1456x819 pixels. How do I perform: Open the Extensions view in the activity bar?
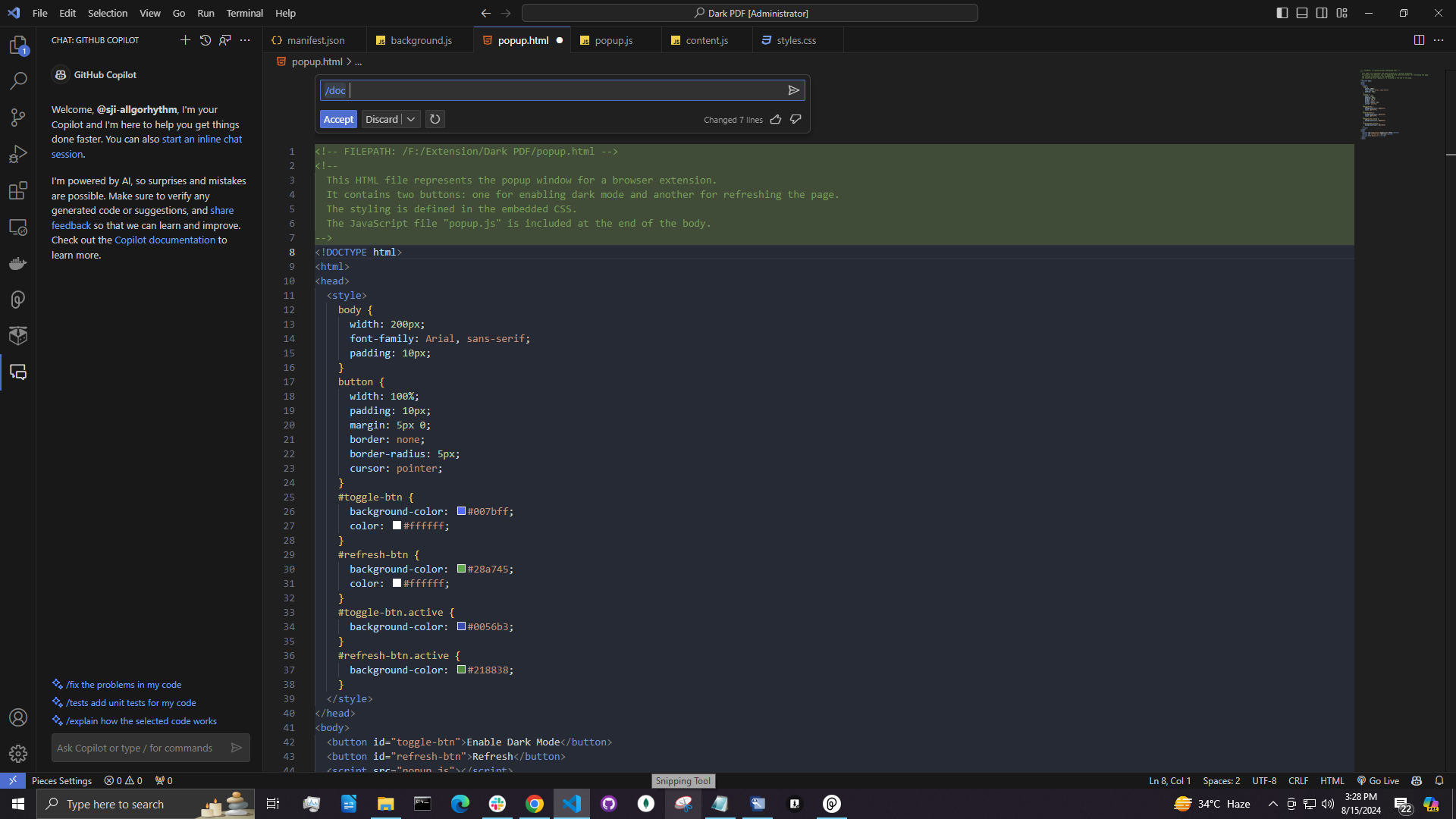click(18, 190)
